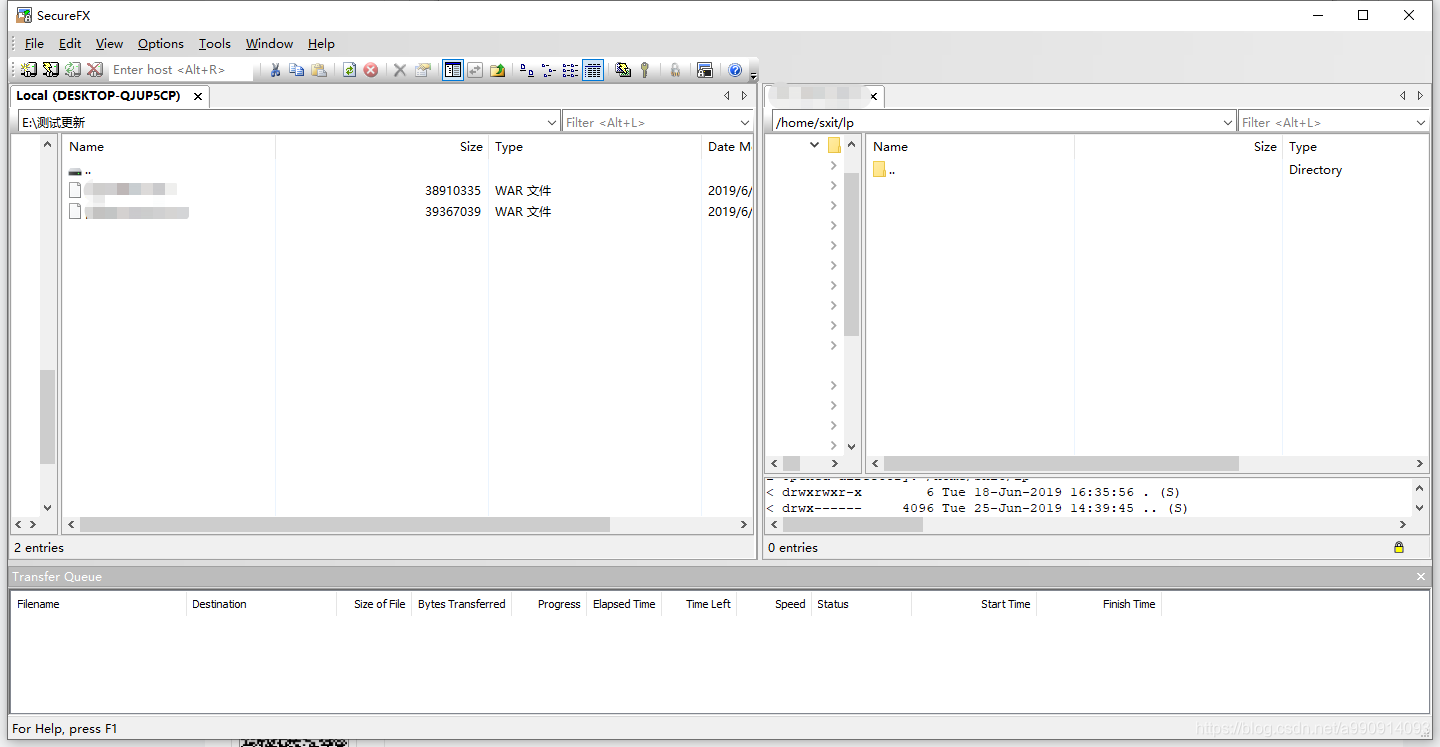Click the key icon in toolbar
The height and width of the screenshot is (747, 1440).
pos(645,70)
